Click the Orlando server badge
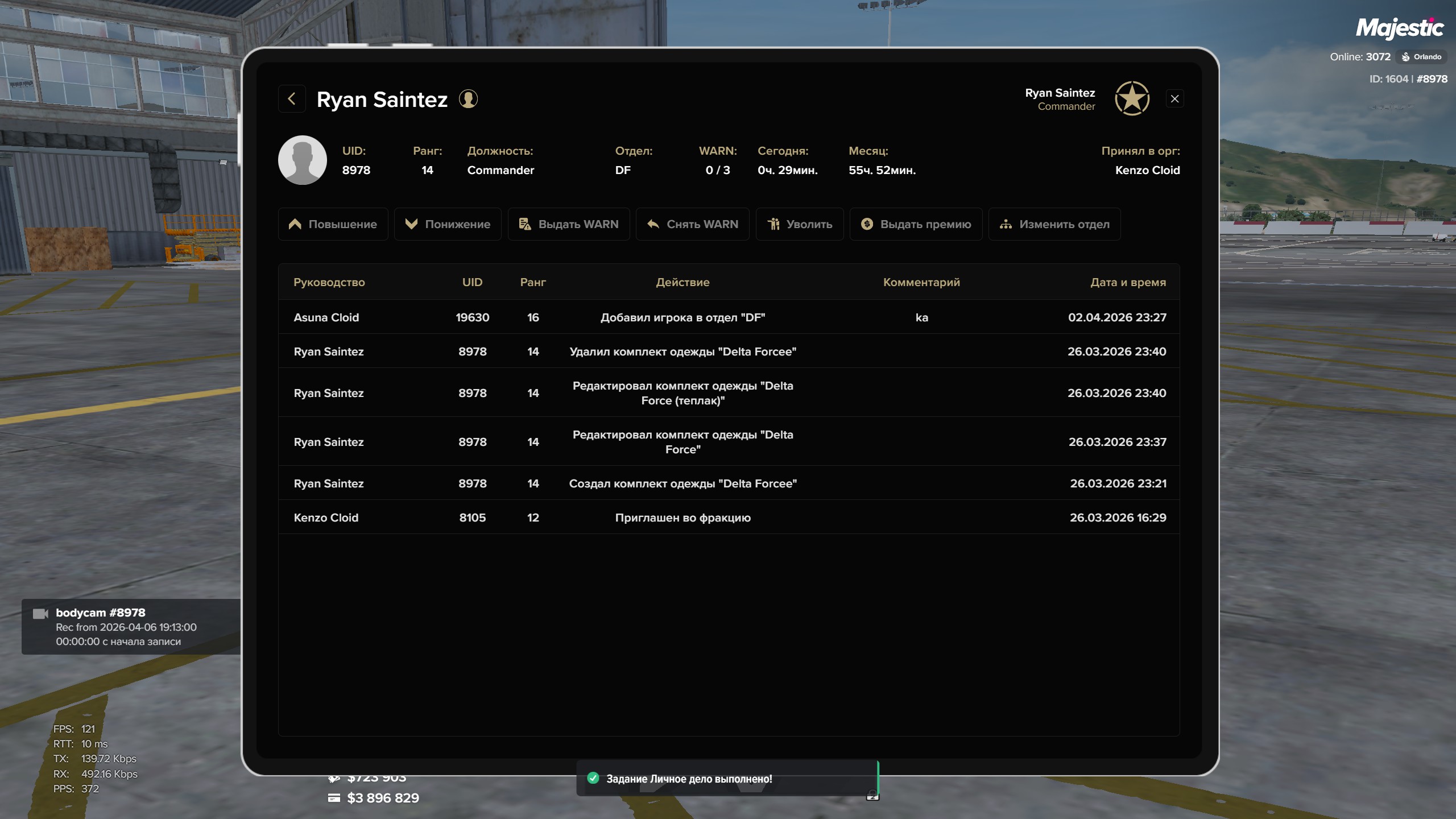This screenshot has height=819, width=1456. pos(1421,57)
